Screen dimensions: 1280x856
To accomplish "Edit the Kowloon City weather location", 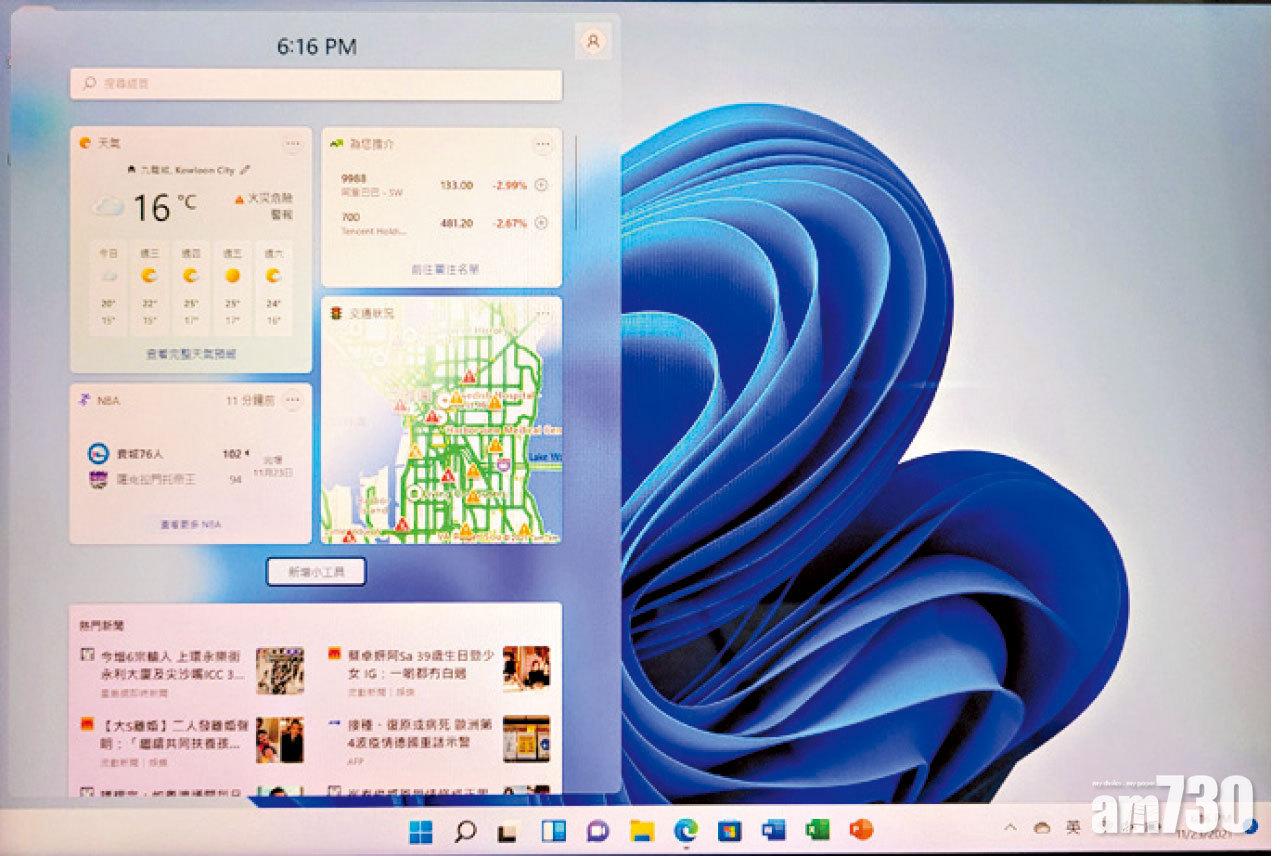I will (x=246, y=171).
